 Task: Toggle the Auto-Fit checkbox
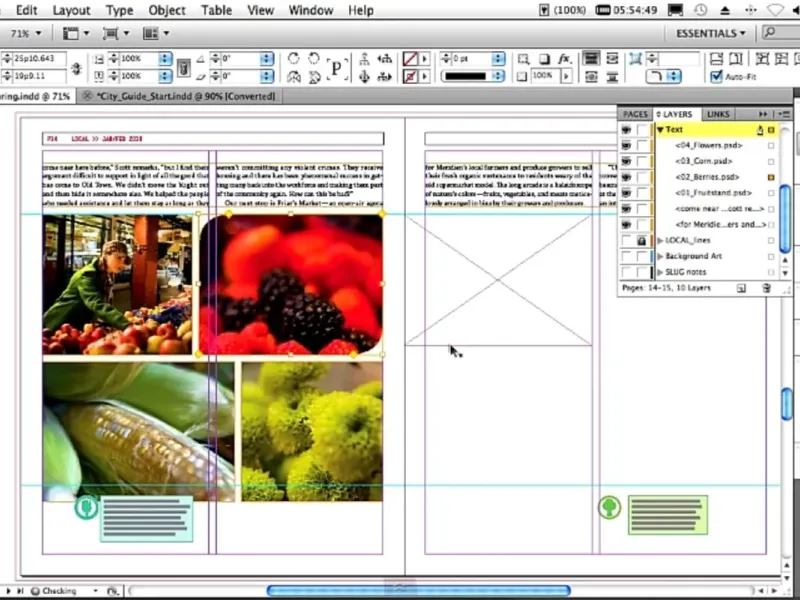[716, 77]
